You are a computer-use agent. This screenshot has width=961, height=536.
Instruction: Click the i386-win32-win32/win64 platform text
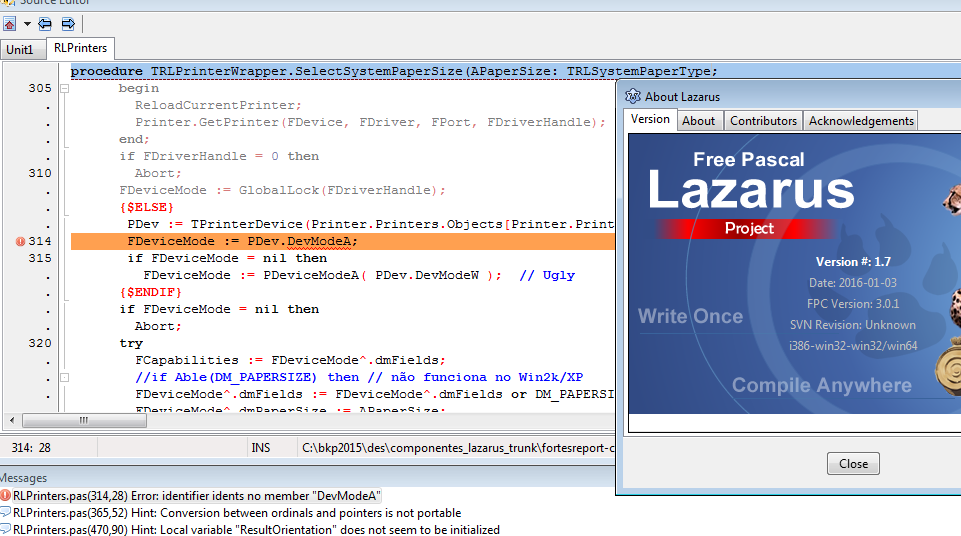click(853, 345)
